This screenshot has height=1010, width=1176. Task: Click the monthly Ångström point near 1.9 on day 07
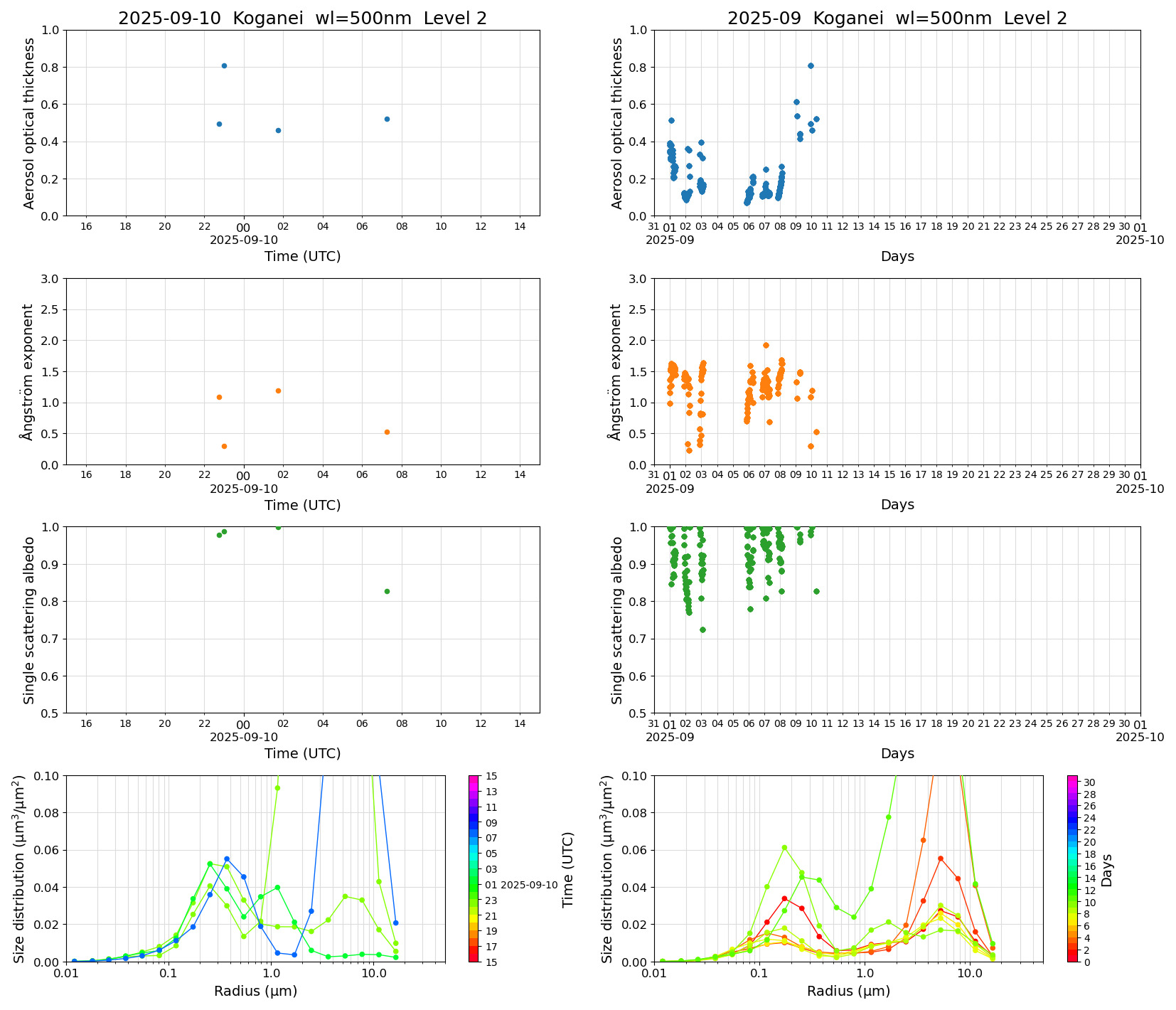(766, 345)
